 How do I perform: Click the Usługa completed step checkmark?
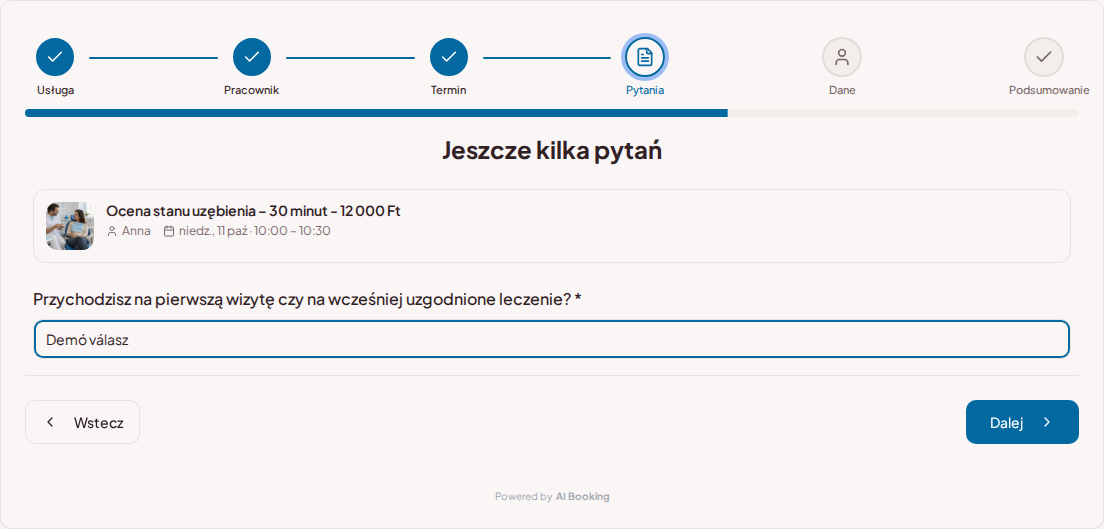[55, 57]
